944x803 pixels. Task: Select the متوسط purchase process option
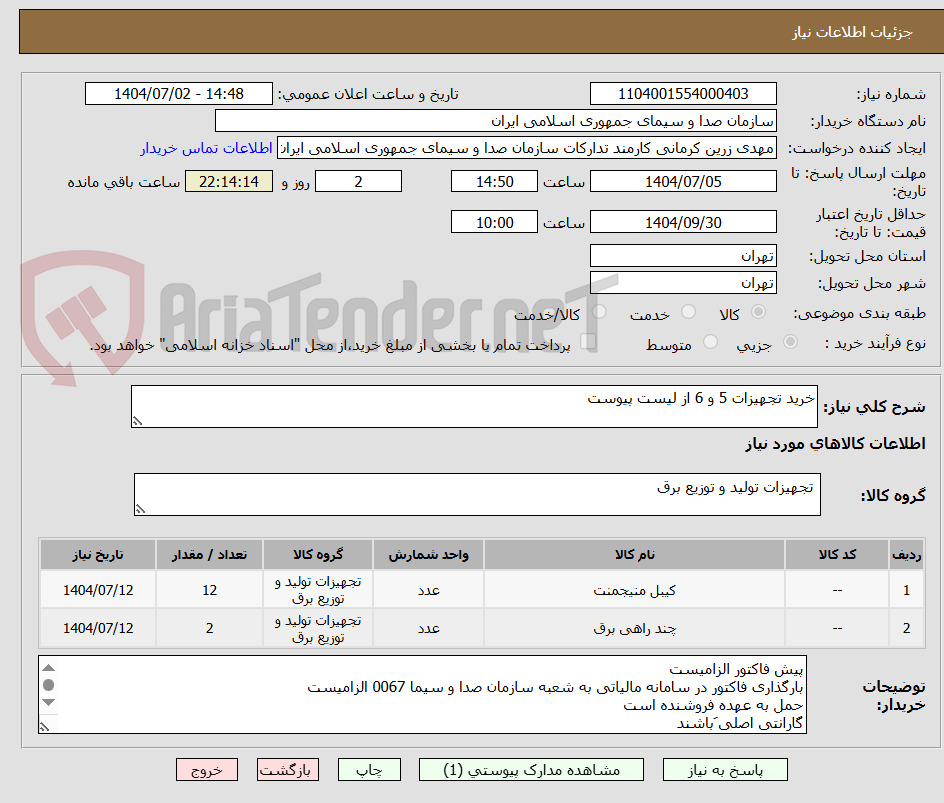(710, 340)
